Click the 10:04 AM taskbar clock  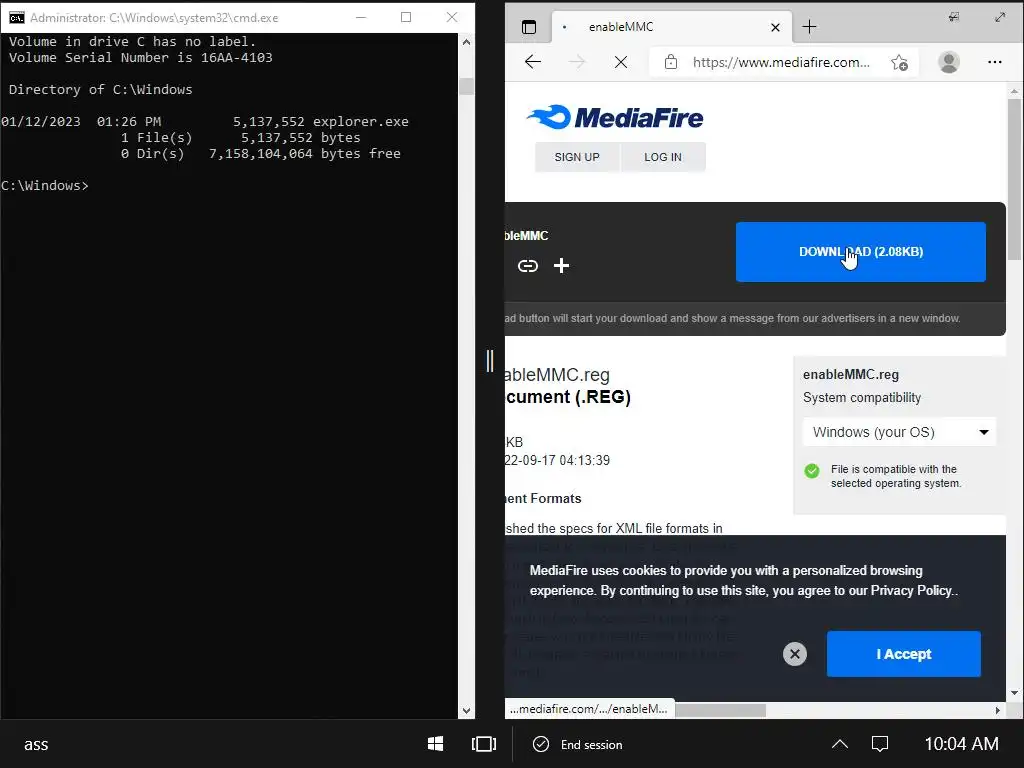[961, 744]
